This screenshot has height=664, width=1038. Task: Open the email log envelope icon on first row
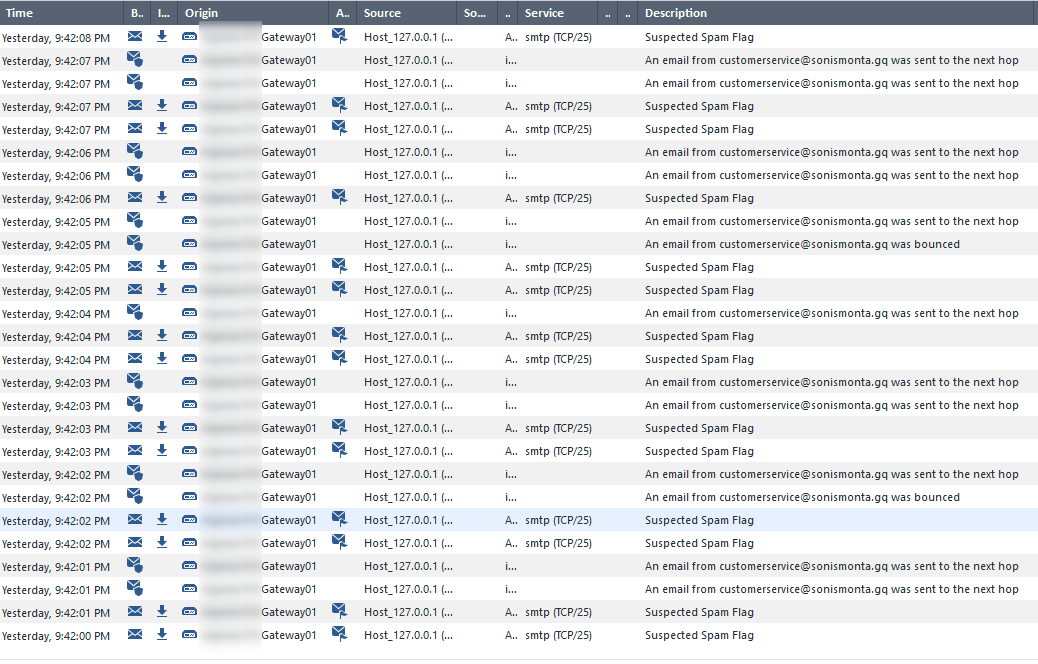click(x=134, y=36)
